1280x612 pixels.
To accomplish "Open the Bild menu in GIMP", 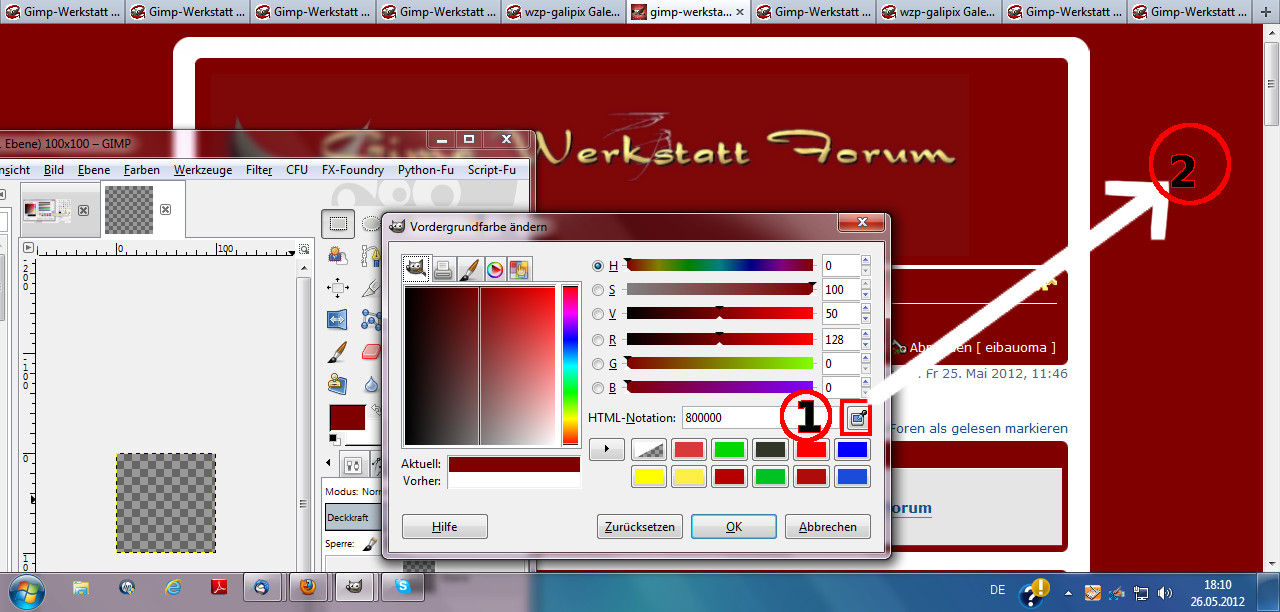I will 54,170.
